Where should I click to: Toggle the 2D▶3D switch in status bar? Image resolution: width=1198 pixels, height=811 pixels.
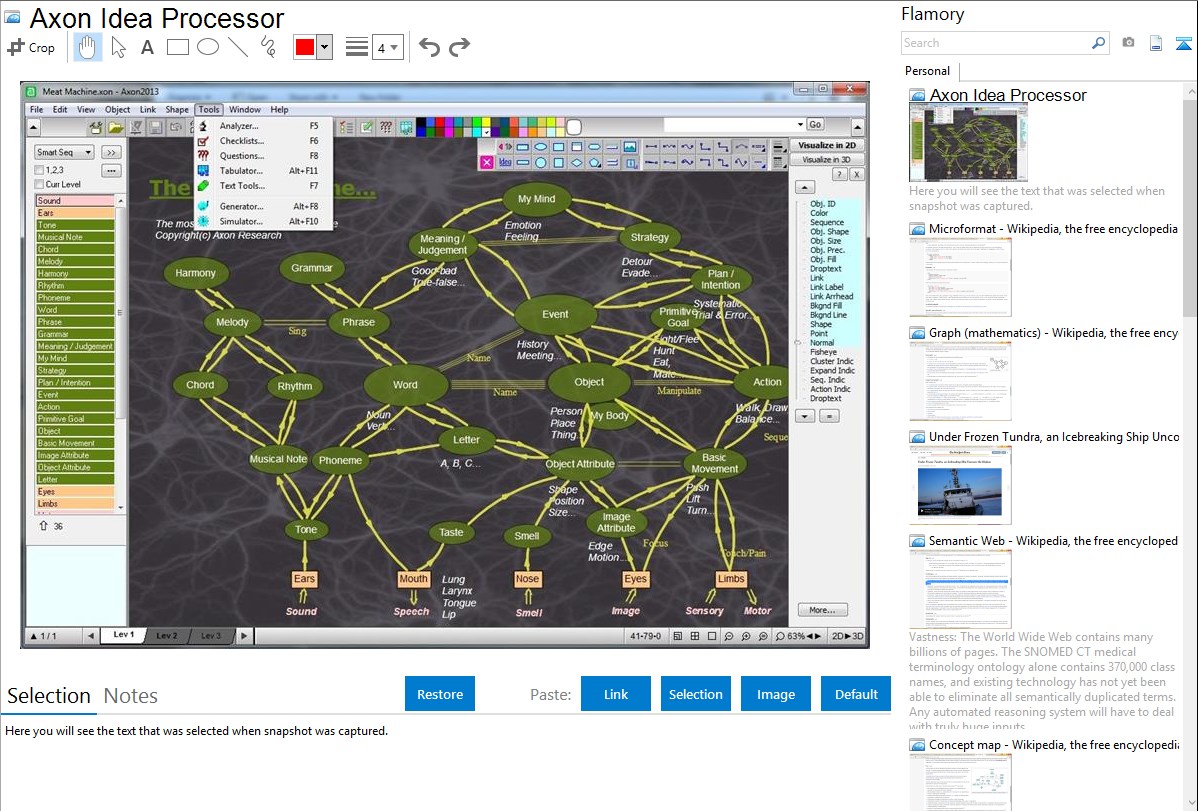(847, 636)
